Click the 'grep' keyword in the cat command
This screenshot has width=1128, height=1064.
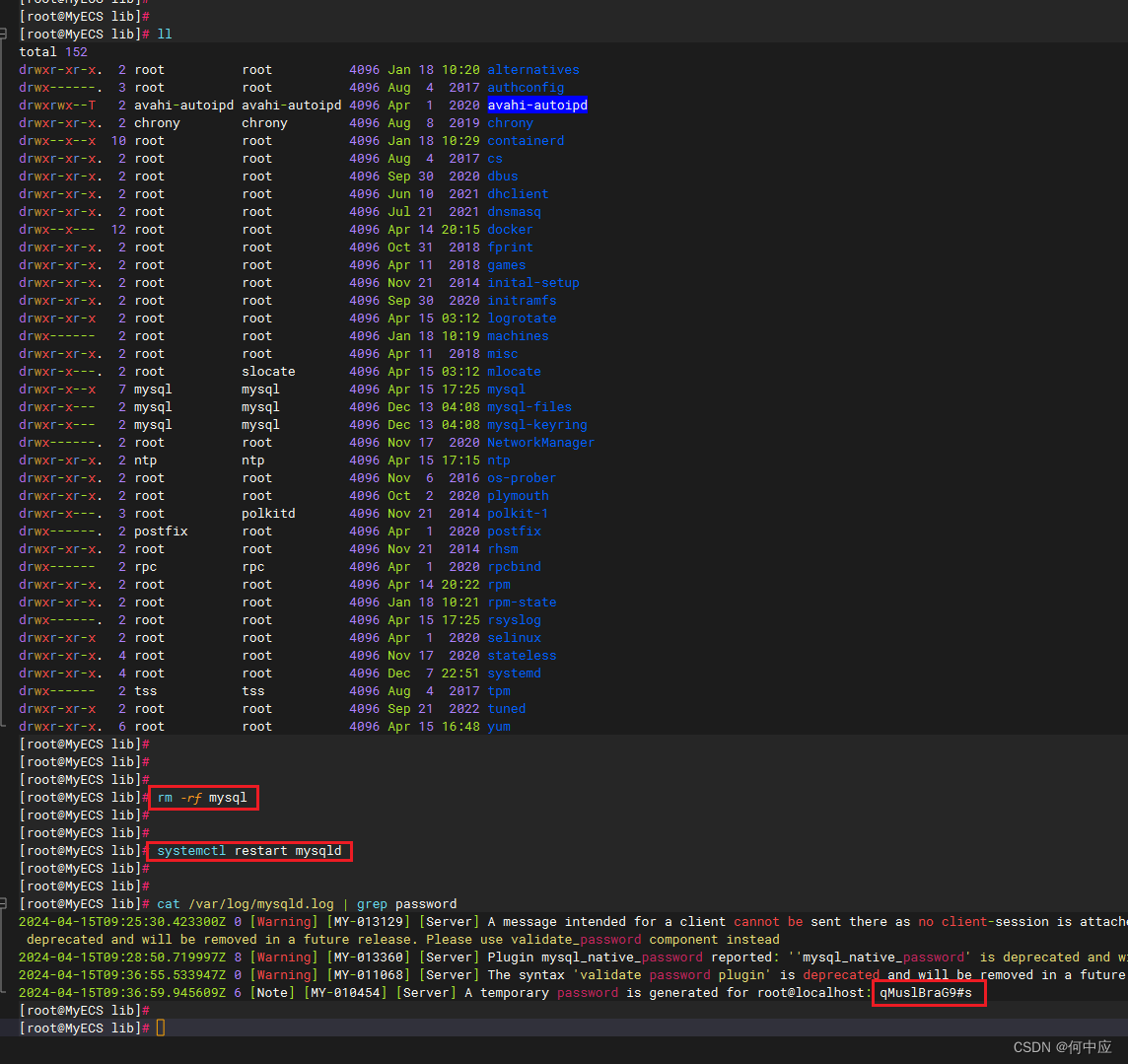pyautogui.click(x=372, y=903)
